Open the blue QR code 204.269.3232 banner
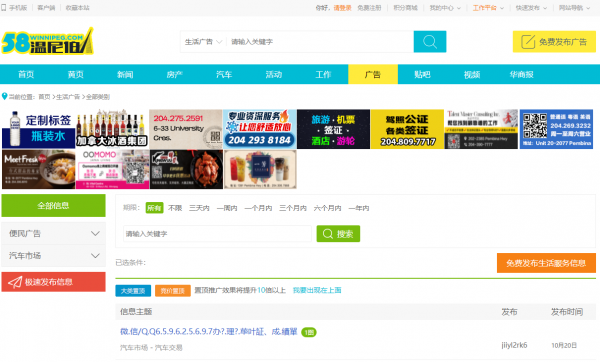This screenshot has width=600, height=362. point(556,129)
